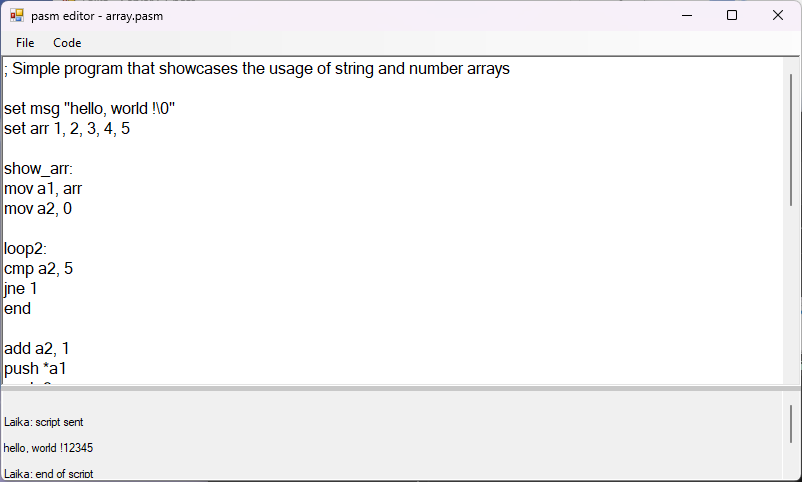
Task: Click the 'jne 1' instruction line
Action: click(21, 289)
